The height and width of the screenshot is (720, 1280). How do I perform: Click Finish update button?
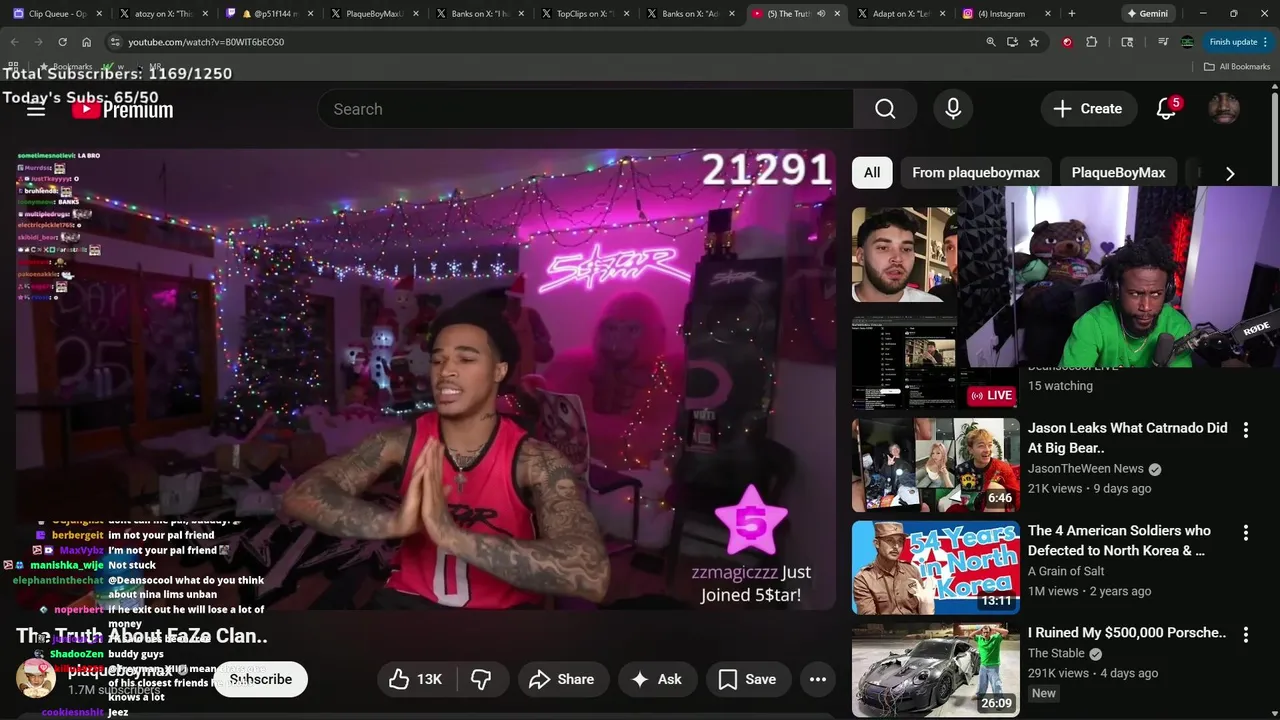coord(1238,42)
